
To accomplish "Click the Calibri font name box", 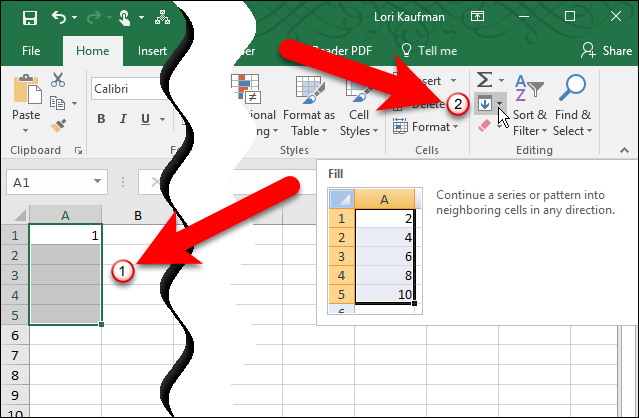I will (128, 89).
